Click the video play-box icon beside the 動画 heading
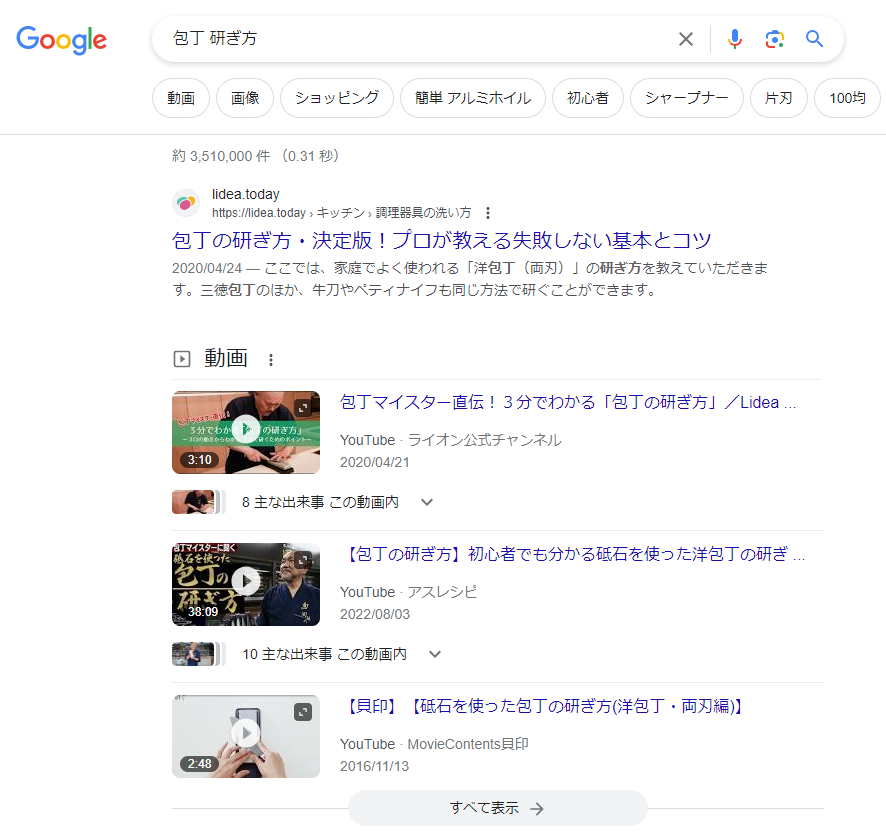Image resolution: width=886 pixels, height=836 pixels. (181, 359)
